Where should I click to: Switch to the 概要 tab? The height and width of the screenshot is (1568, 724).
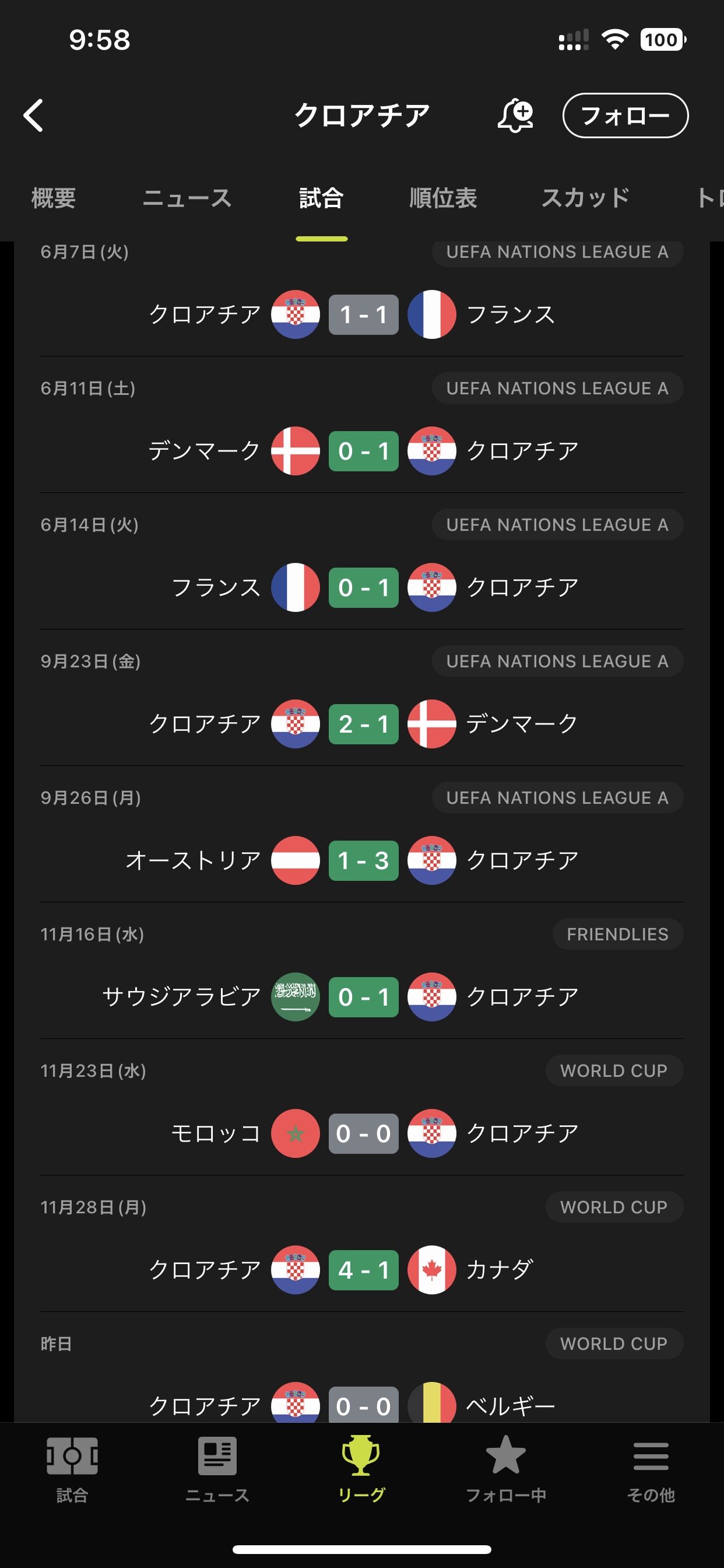tap(54, 198)
